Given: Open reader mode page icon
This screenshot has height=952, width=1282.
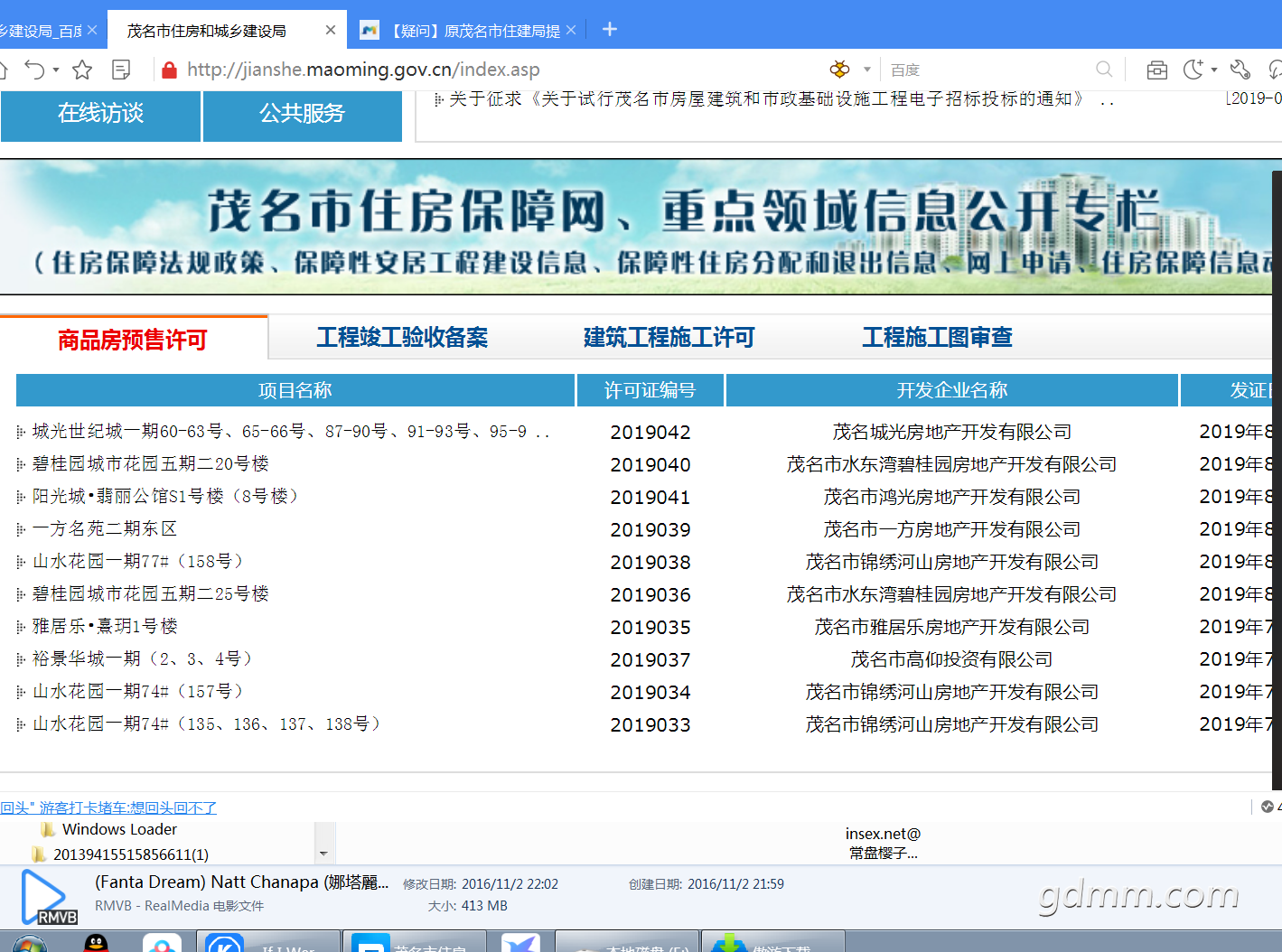Looking at the screenshot, I should tap(121, 70).
